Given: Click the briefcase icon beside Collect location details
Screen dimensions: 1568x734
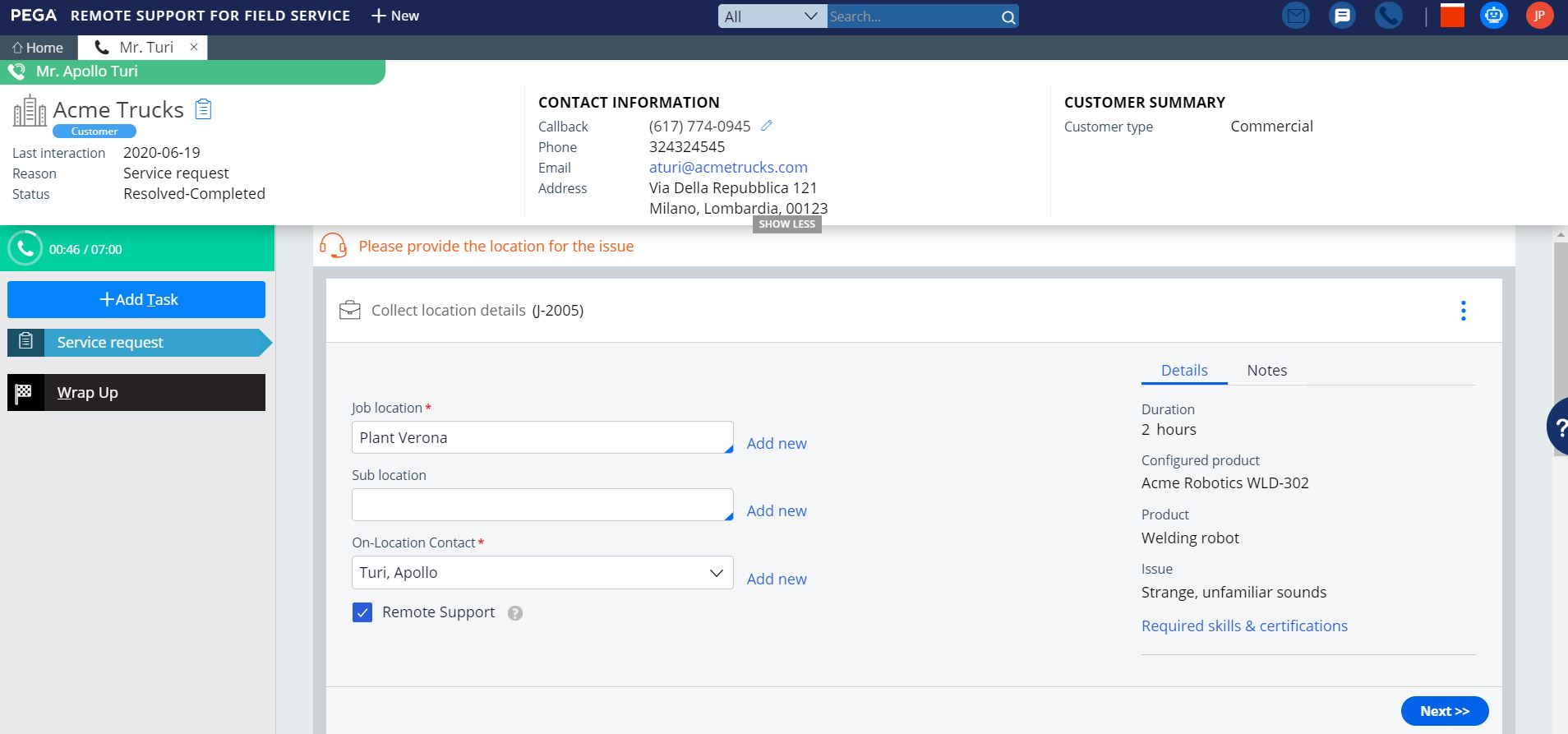Looking at the screenshot, I should click(x=350, y=310).
